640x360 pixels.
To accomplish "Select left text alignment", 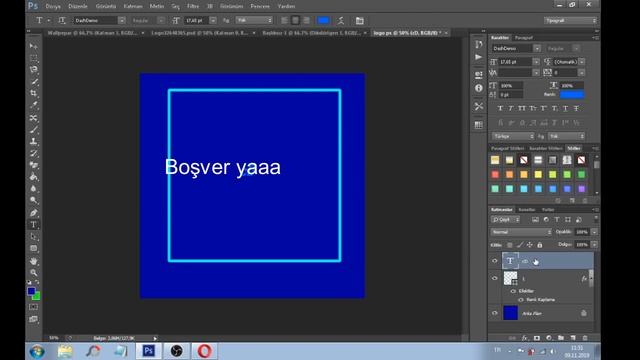I will pyautogui.click(x=284, y=20).
